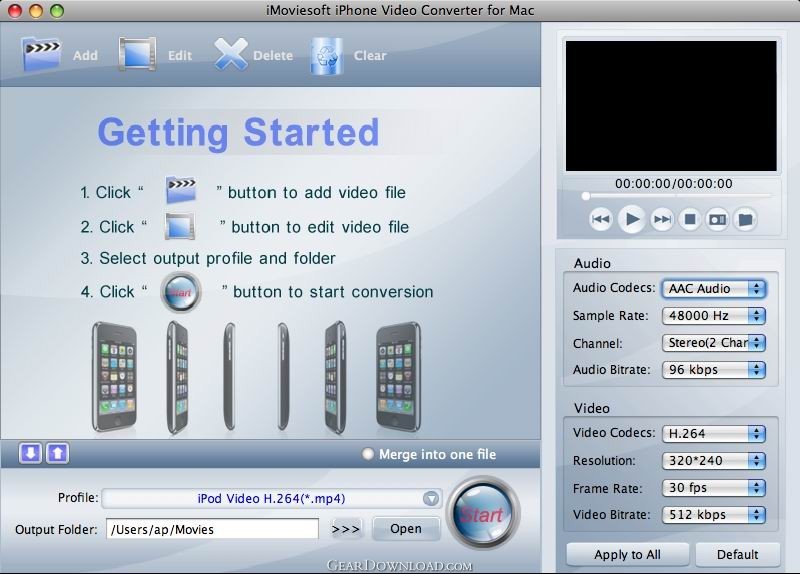Browse output folder with the >>> button
800x574 pixels.
tap(346, 529)
